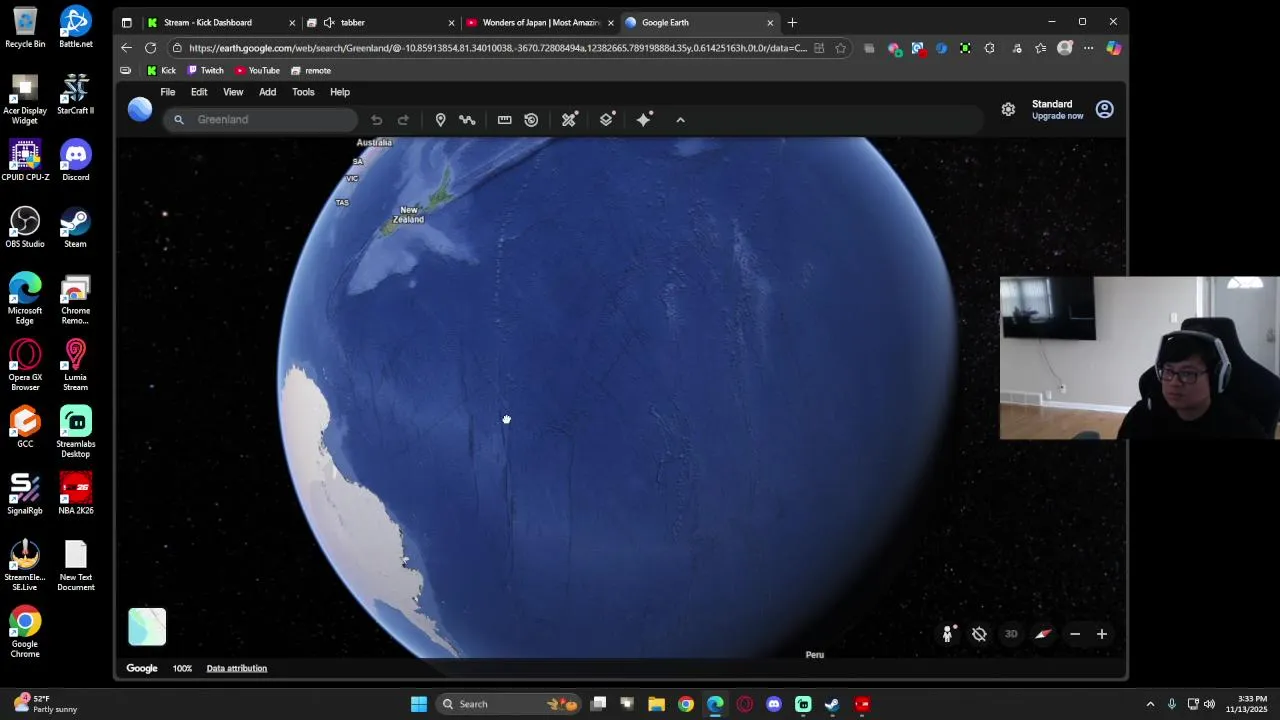
Task: Open the weather widget showing 52°F
Action: tap(44, 704)
